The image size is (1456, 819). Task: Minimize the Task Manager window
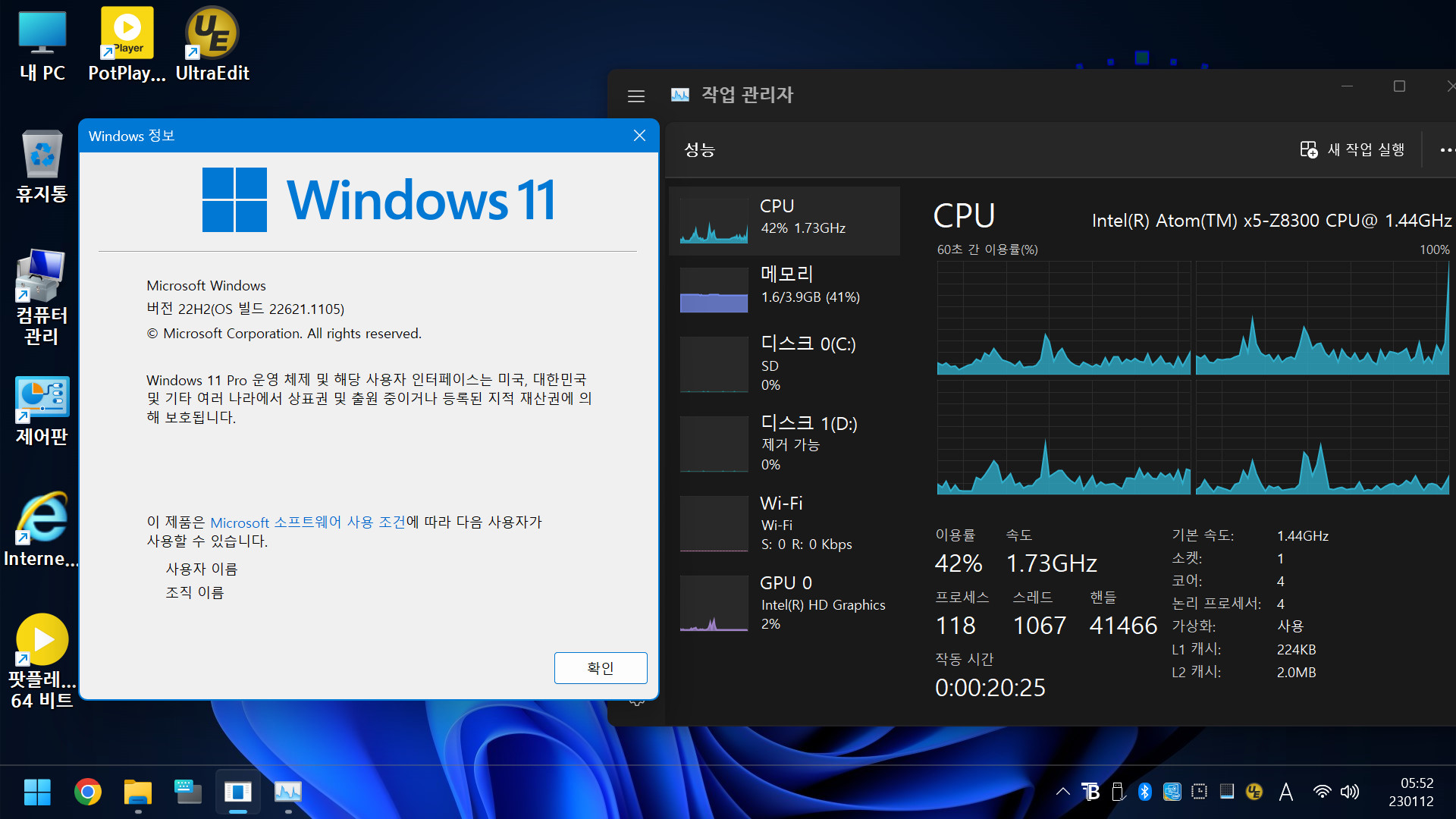pos(1347,86)
